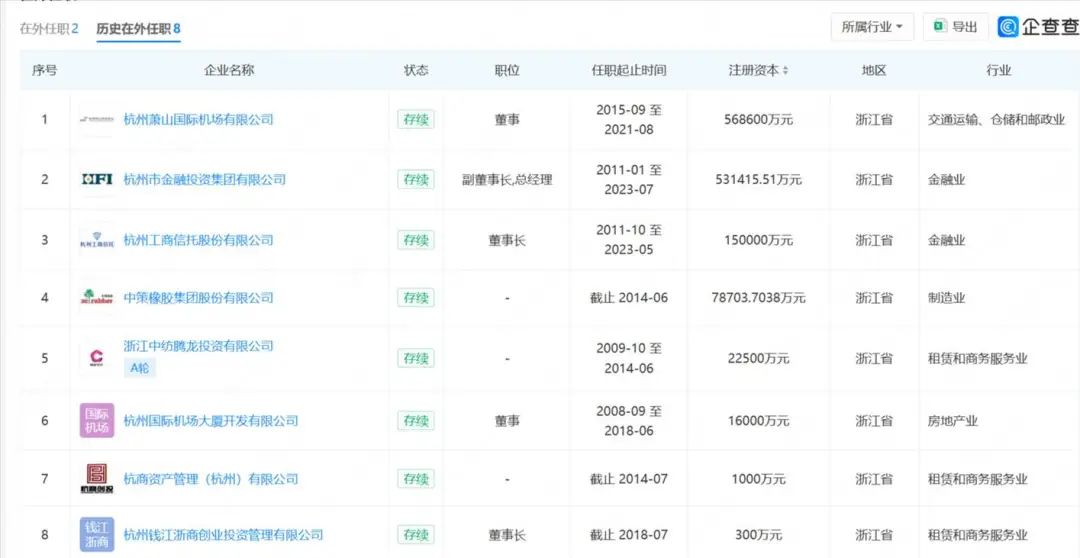Export the table with 导出 button
Screen dimensions: 1080x558
tap(955, 27)
